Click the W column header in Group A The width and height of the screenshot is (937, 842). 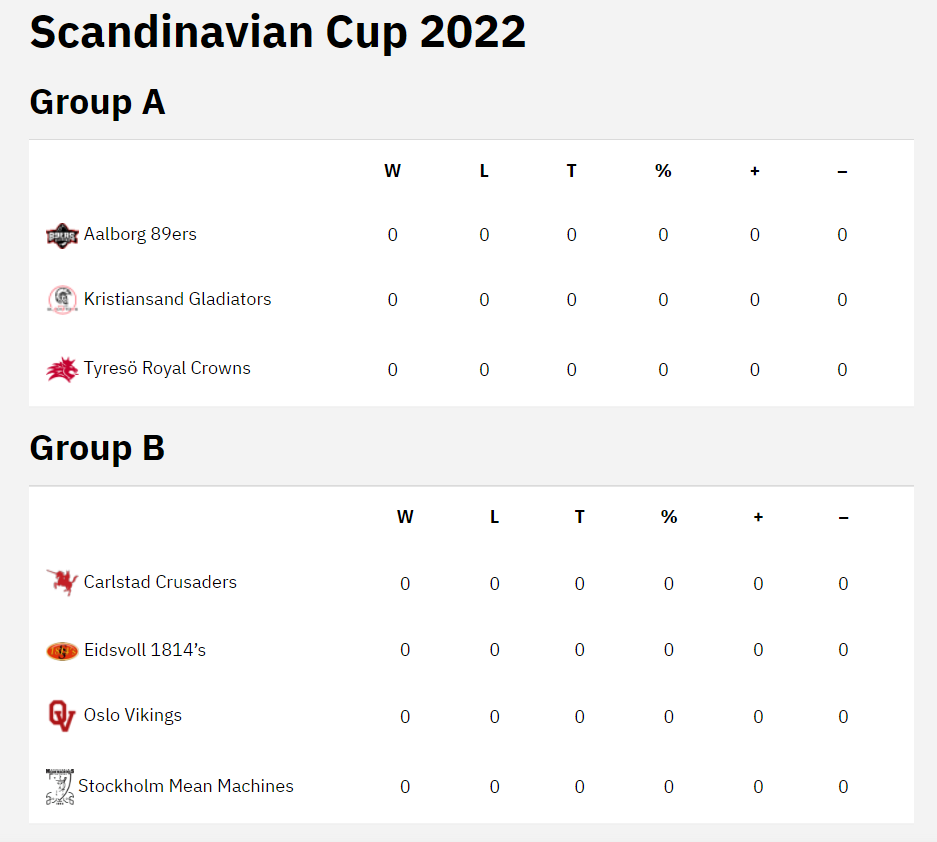point(393,171)
